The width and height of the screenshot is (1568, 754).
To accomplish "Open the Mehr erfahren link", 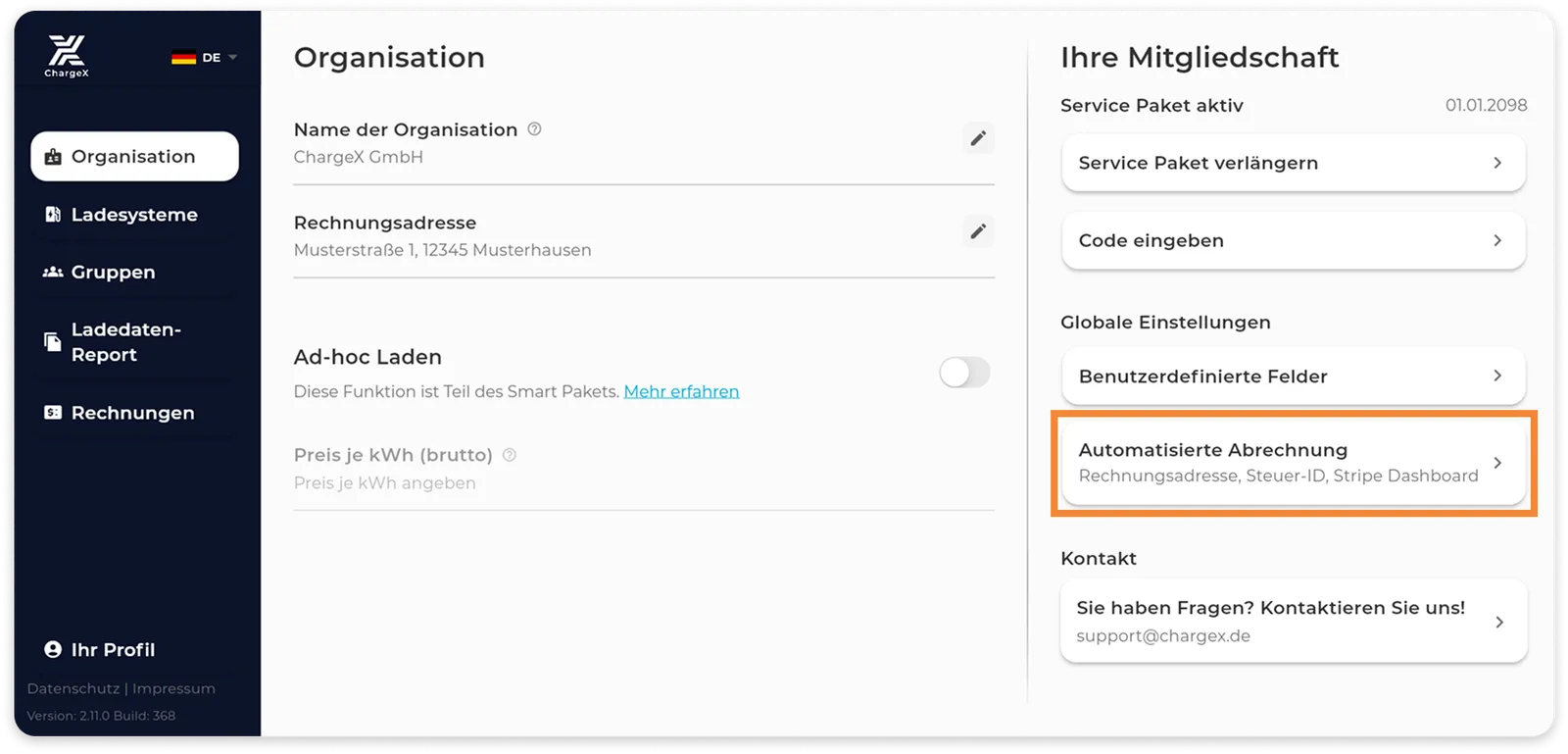I will point(681,391).
